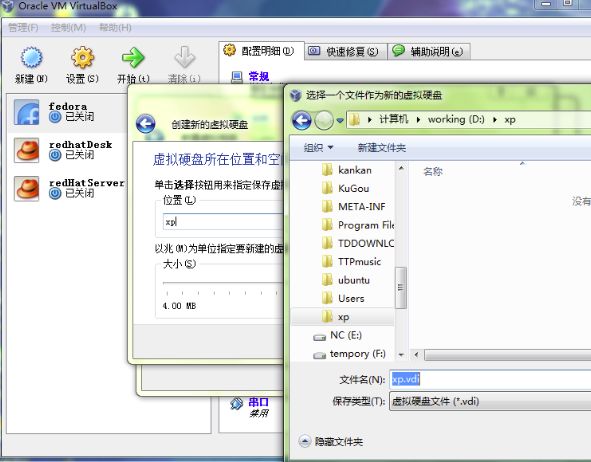Click the folder icon in the address bar
Image resolution: width=591 pixels, height=462 pixels.
(x=354, y=120)
